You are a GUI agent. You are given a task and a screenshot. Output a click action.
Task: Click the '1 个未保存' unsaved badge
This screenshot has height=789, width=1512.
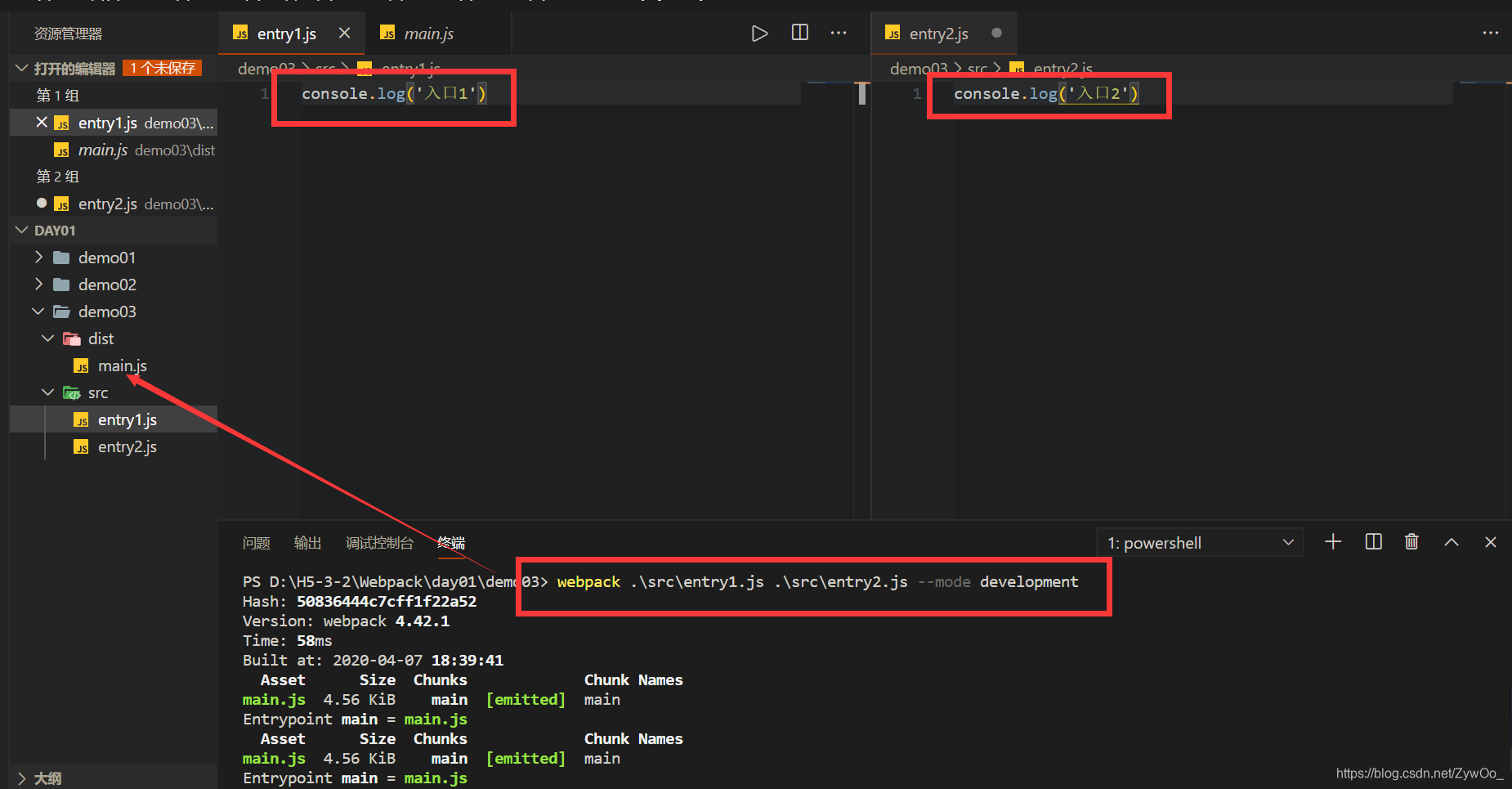pos(163,68)
